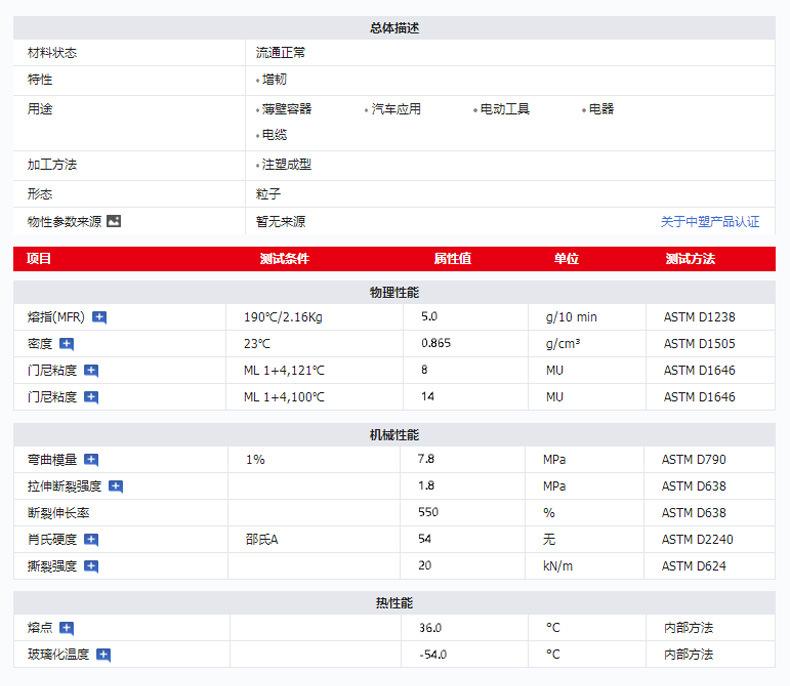The image size is (790, 686).
Task: Click the plus icon next to 熔指(MFR)
Action: [100, 317]
